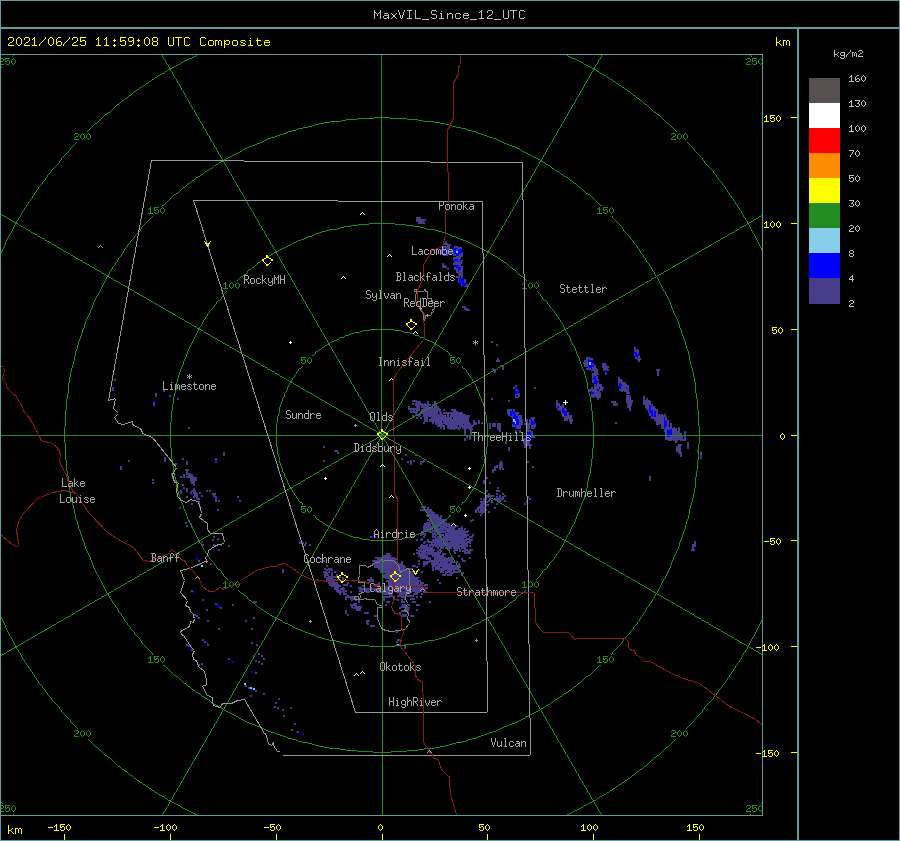
Task: Click the Strathmore label
Action: (486, 592)
